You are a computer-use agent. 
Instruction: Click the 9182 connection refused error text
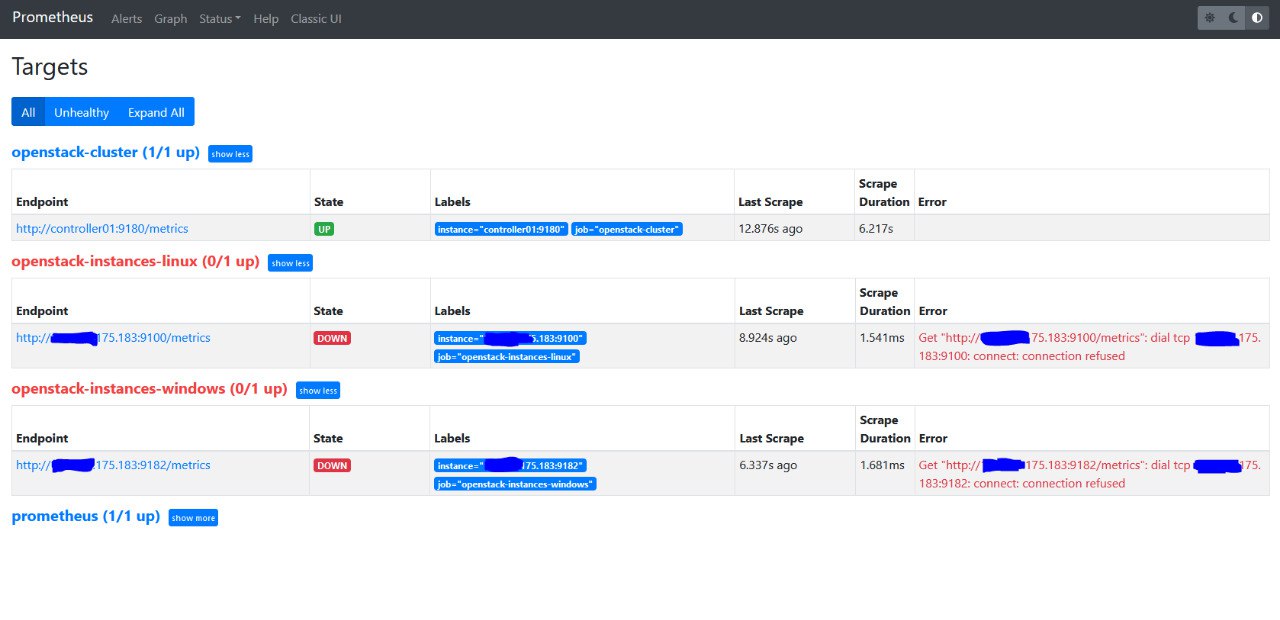[x=1090, y=474]
